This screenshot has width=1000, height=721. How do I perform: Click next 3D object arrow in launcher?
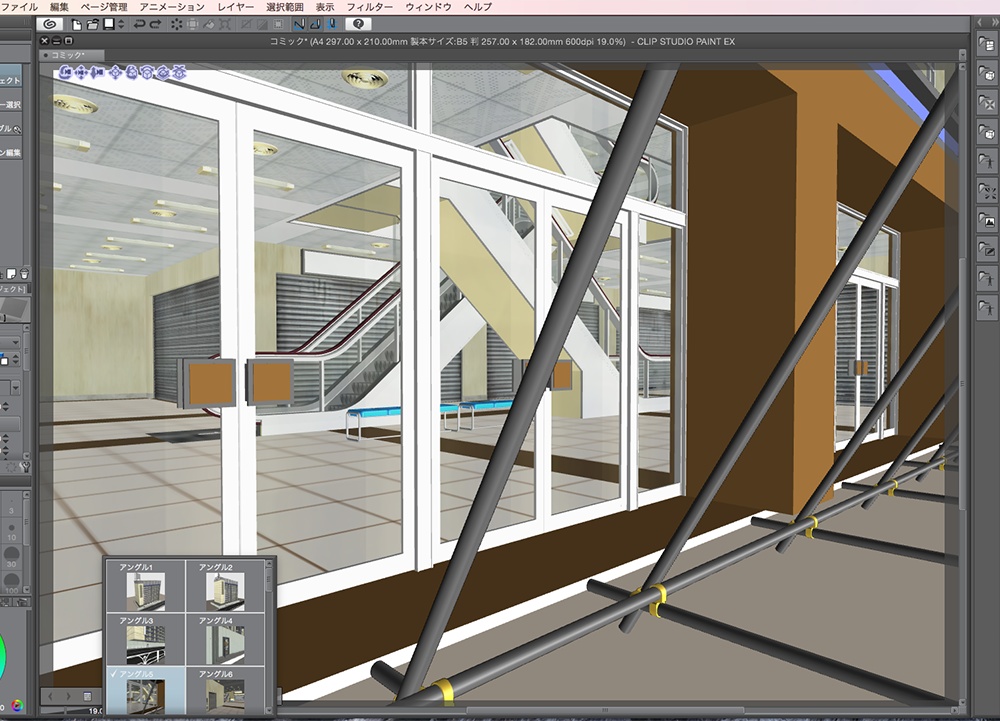click(x=68, y=696)
